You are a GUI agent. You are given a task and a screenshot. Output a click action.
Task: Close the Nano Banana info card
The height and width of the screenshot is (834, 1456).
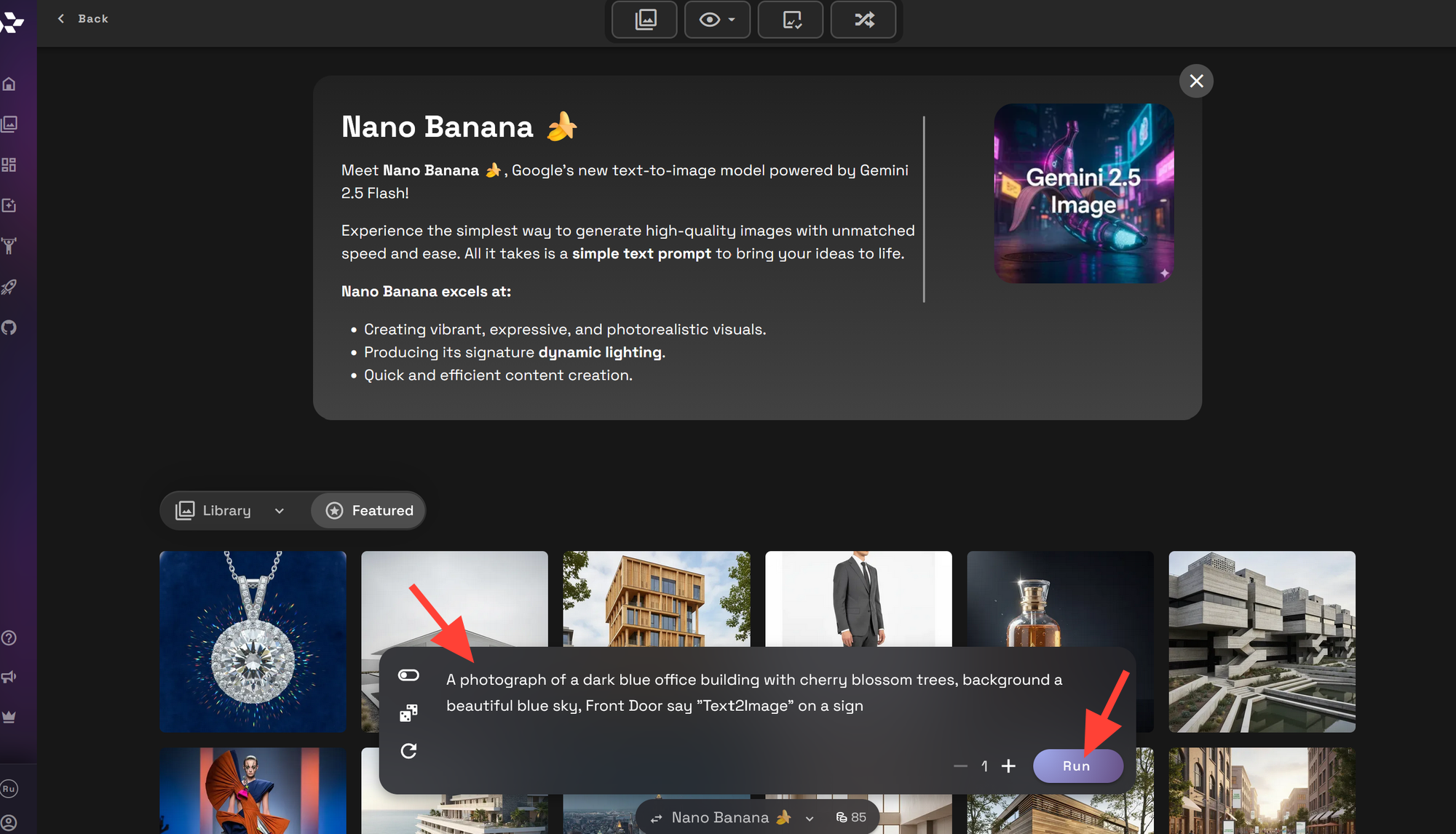(x=1196, y=81)
